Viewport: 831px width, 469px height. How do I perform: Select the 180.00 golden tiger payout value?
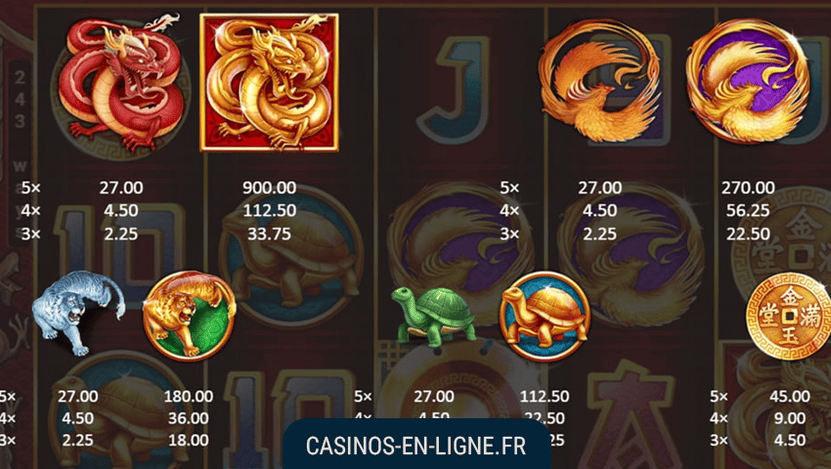(x=188, y=396)
